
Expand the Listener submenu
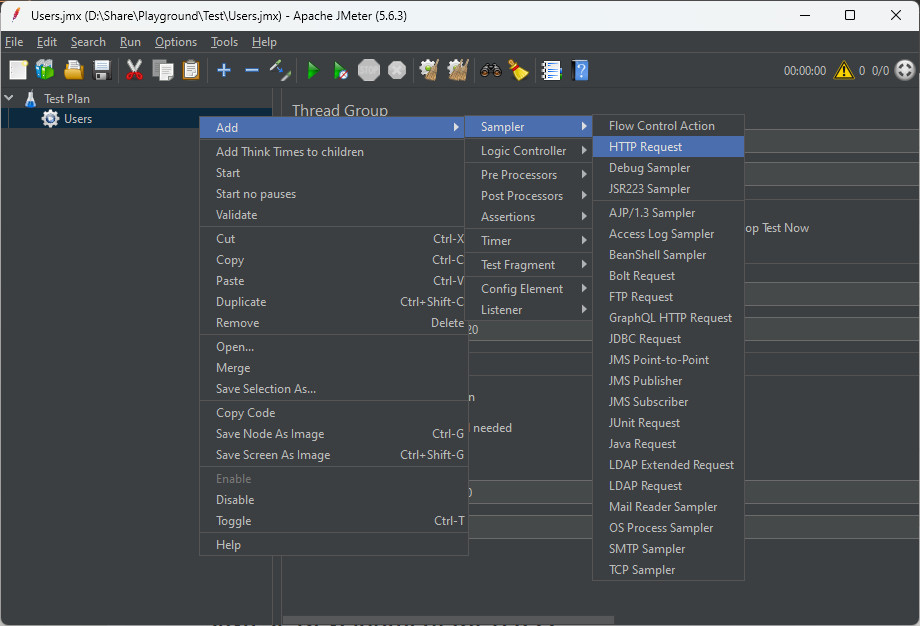[528, 310]
